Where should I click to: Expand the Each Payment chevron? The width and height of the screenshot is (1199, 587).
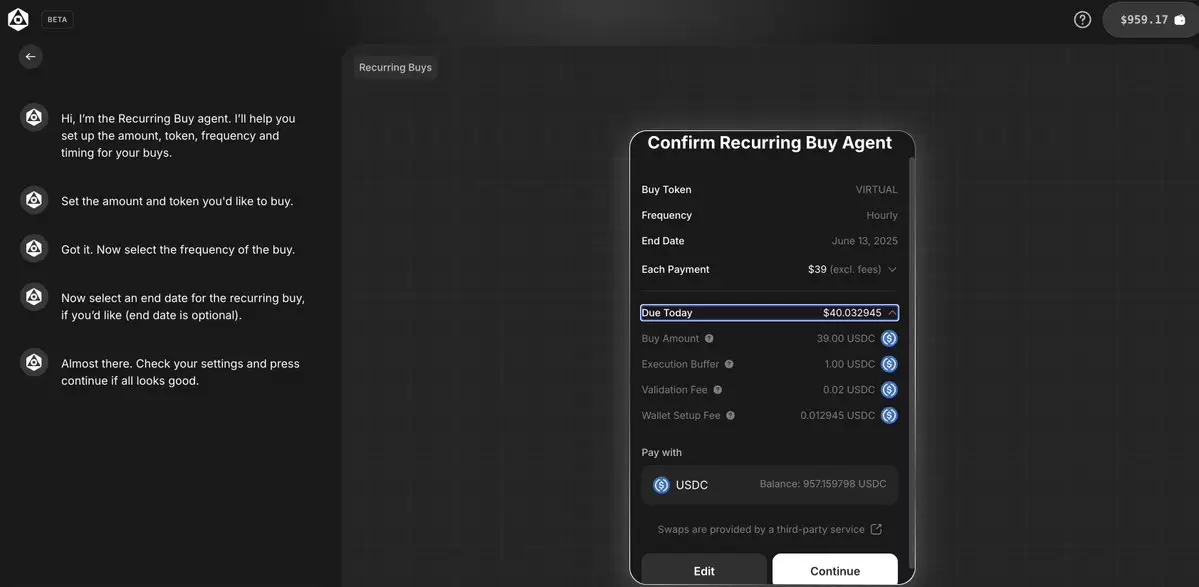coord(892,269)
